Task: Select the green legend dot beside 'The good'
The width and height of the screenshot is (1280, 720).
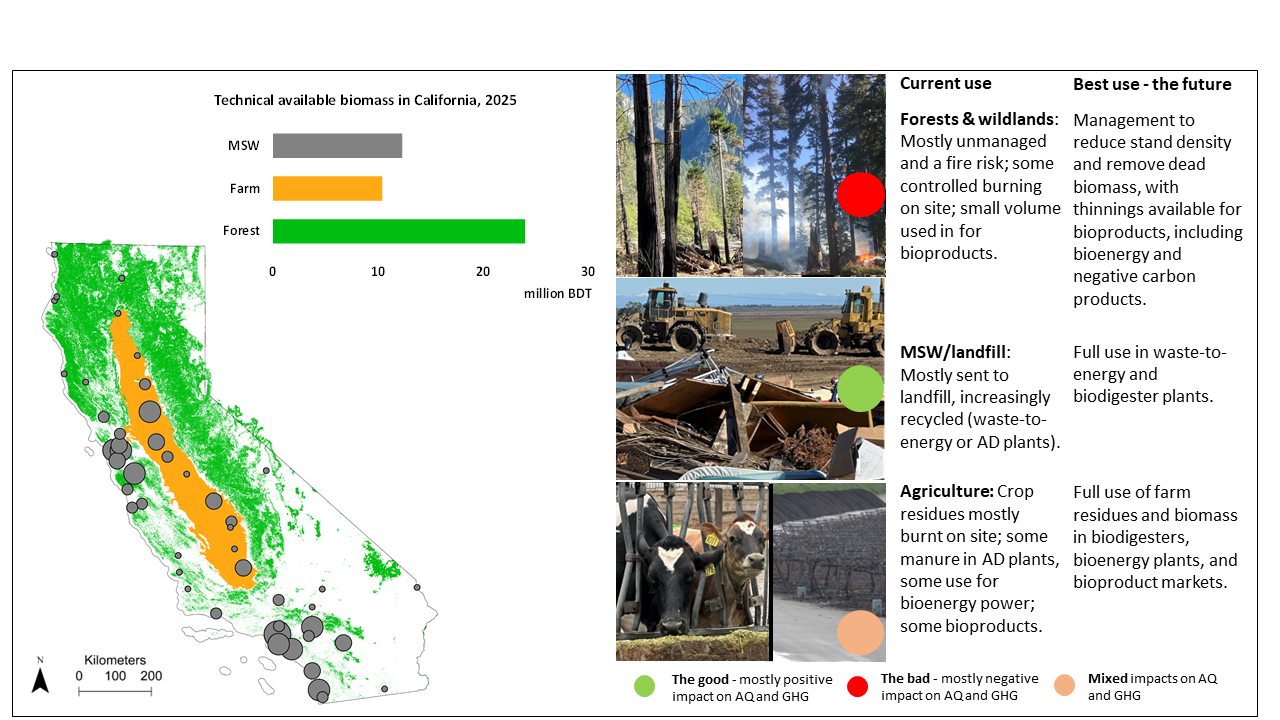Action: tap(645, 686)
